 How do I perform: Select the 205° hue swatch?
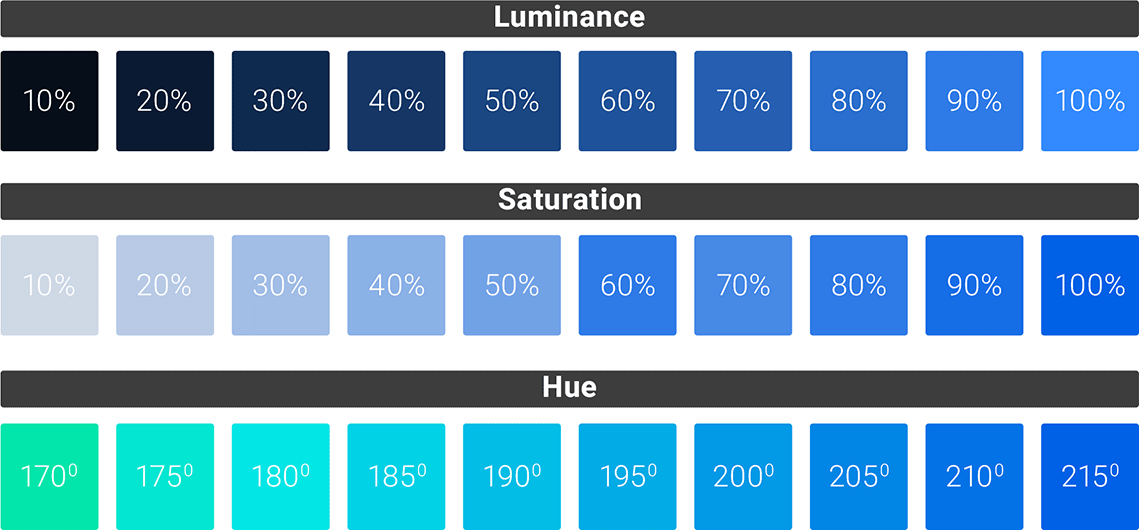[x=859, y=476]
